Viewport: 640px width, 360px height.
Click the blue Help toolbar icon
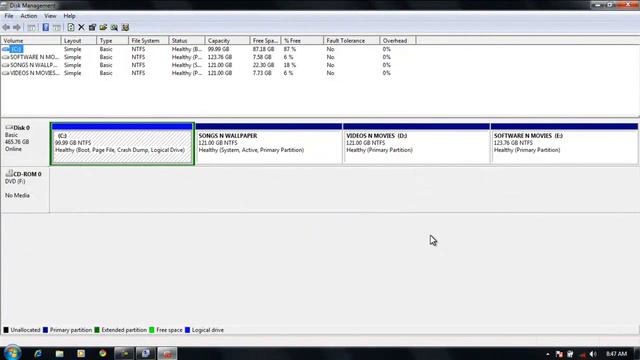(x=45, y=27)
